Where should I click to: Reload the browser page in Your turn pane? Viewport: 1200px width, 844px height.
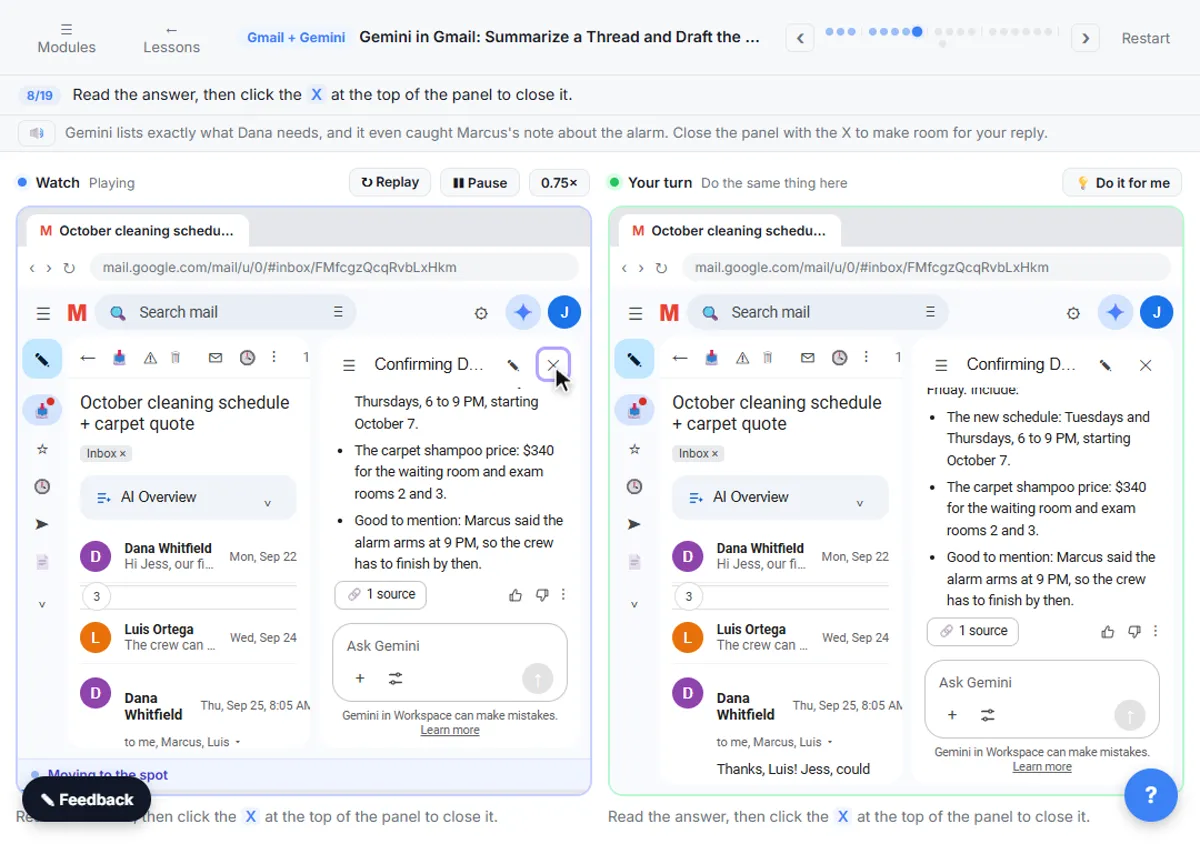coord(661,268)
